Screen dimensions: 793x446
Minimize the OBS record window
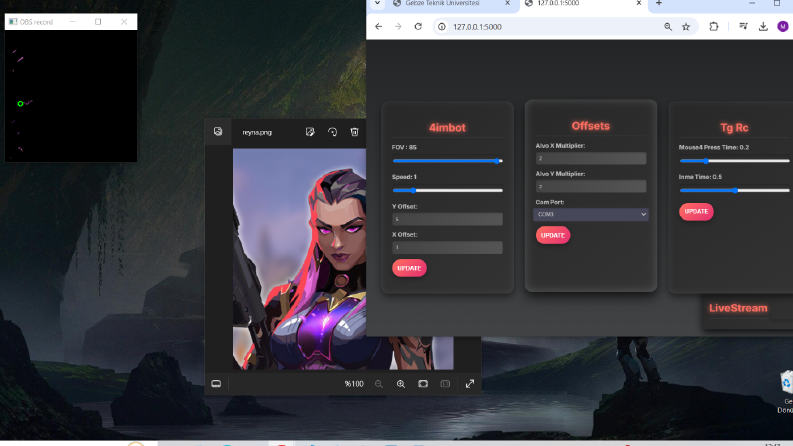point(72,22)
